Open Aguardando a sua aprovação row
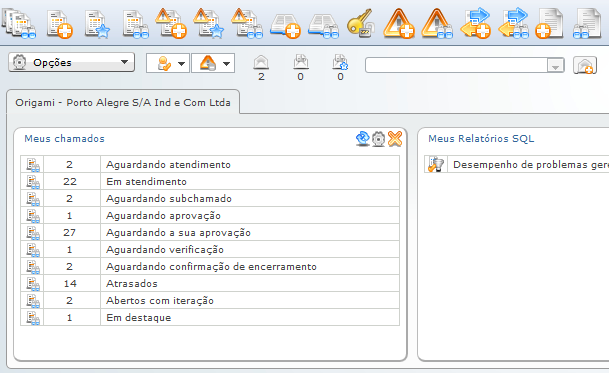Screen dimensions: 609x373 (x=210, y=232)
